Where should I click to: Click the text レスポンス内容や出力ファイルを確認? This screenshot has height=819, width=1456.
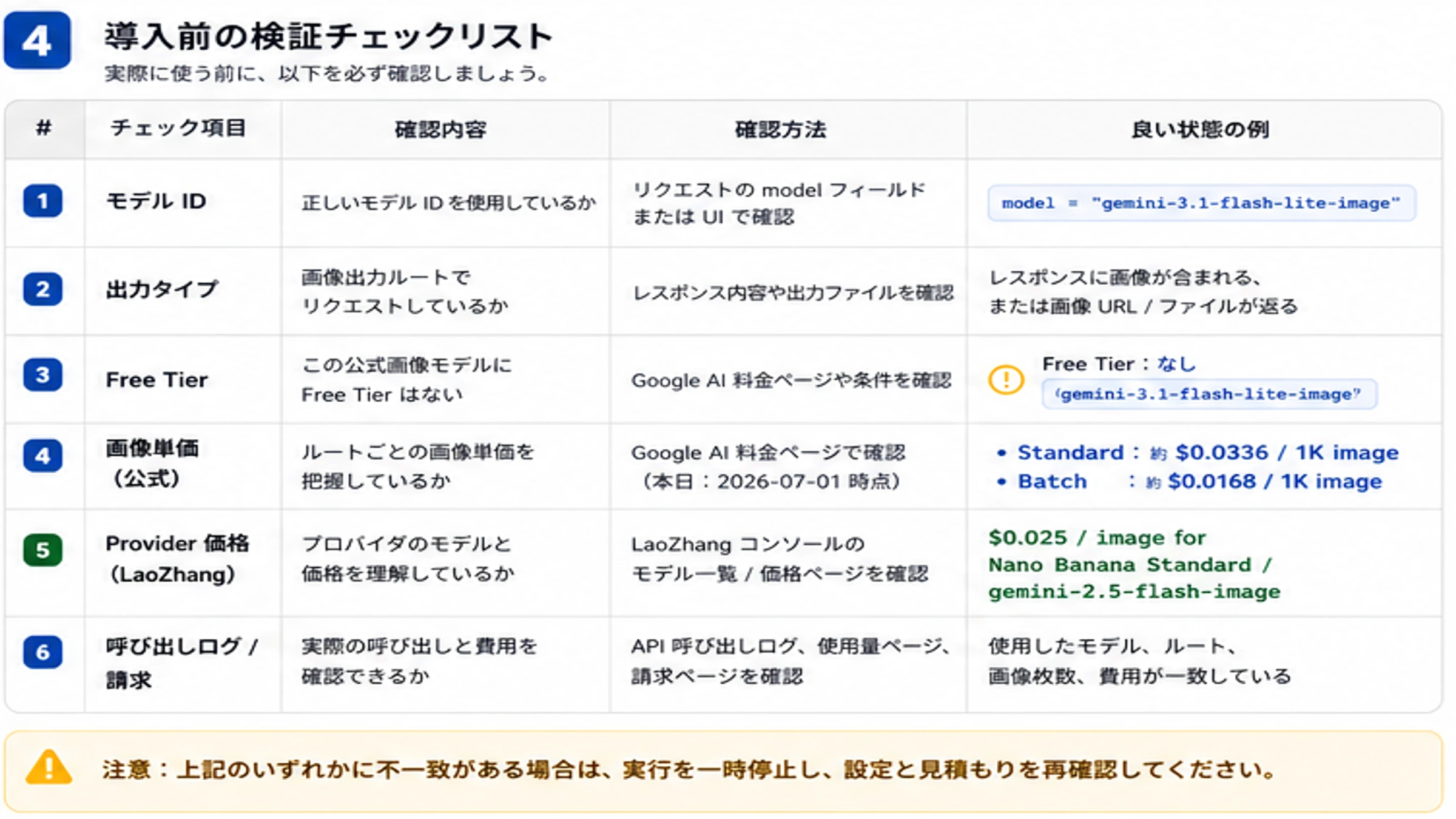click(x=793, y=293)
